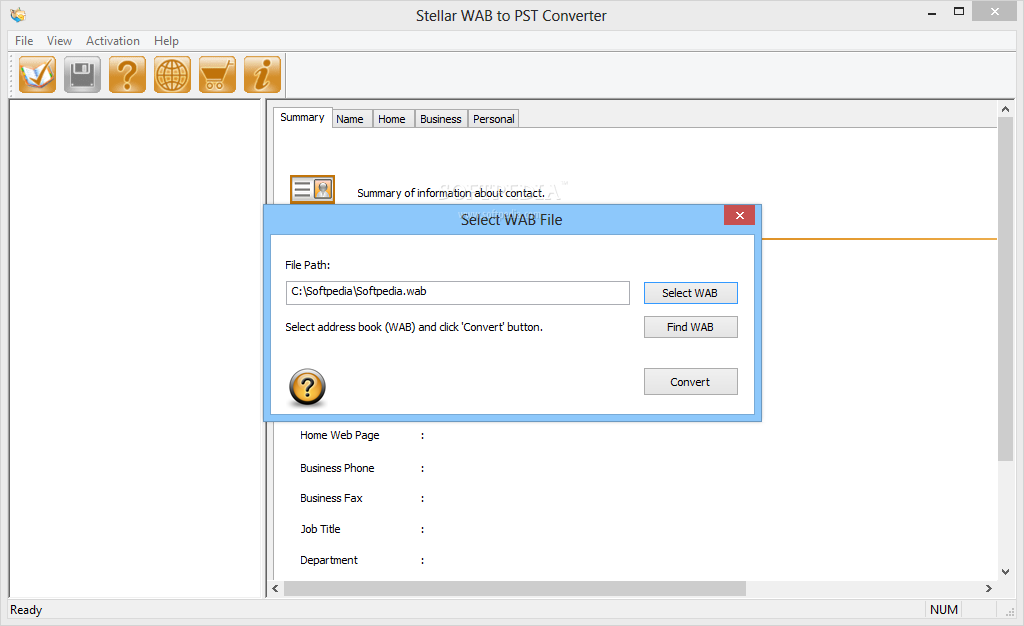Image resolution: width=1024 pixels, height=626 pixels.
Task: Click the Select WAB file toolbar icon
Action: (37, 74)
